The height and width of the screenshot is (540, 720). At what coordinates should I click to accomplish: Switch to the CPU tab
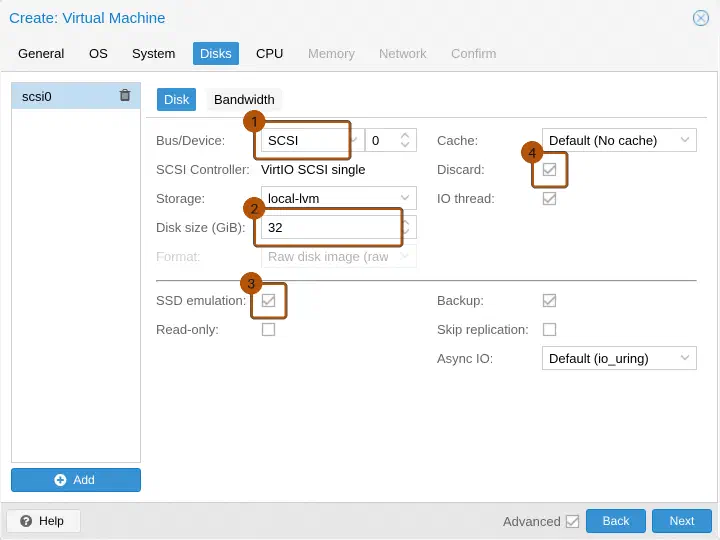point(270,54)
